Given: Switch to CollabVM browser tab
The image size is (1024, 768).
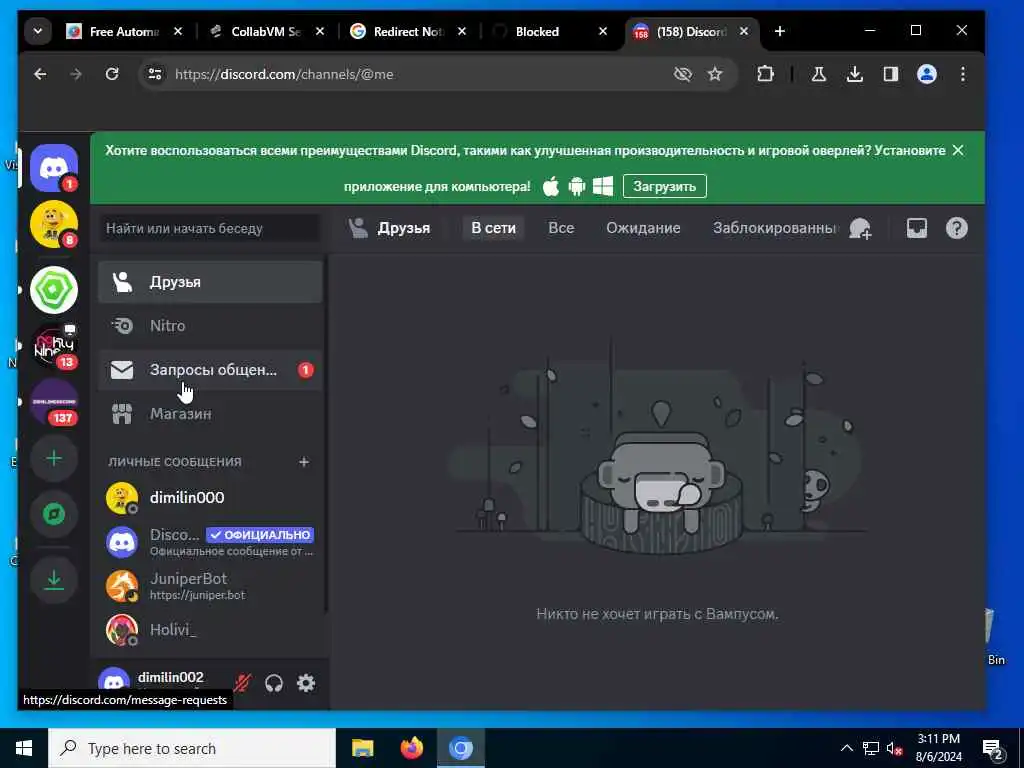Looking at the screenshot, I should pos(266,31).
